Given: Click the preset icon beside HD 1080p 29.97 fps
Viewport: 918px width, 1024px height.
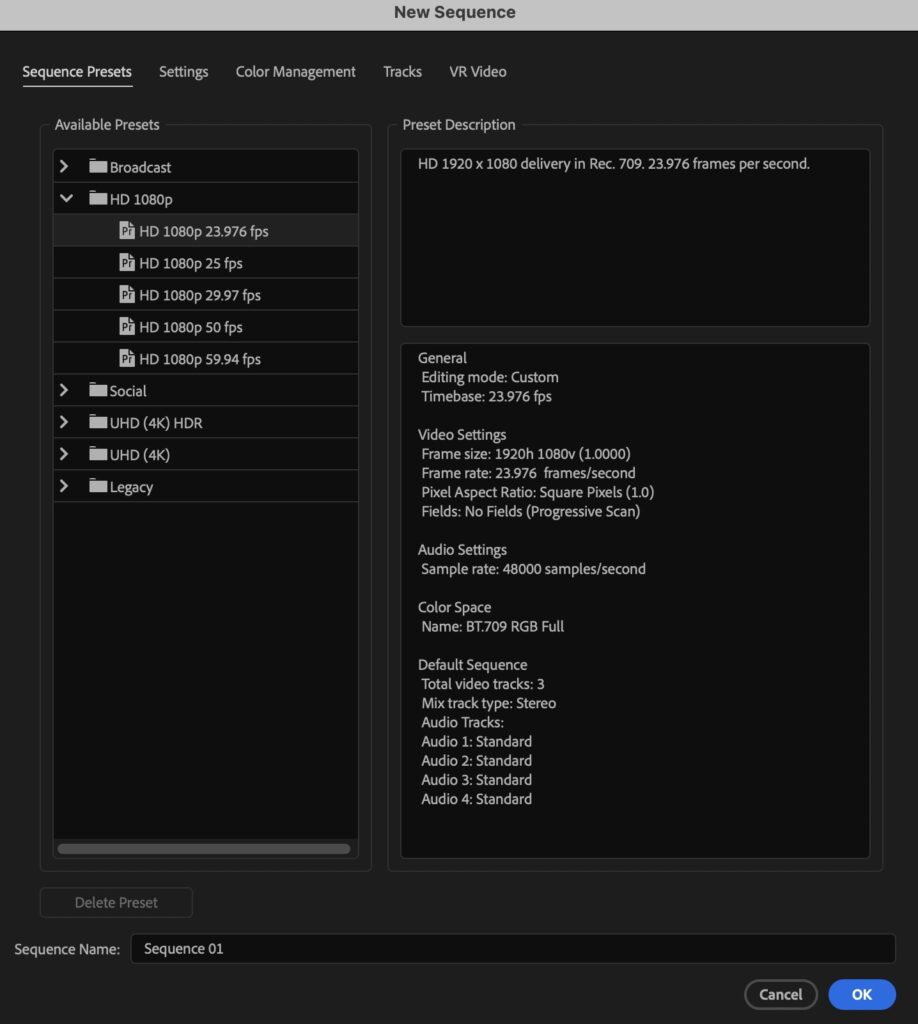Looking at the screenshot, I should pyautogui.click(x=127, y=295).
